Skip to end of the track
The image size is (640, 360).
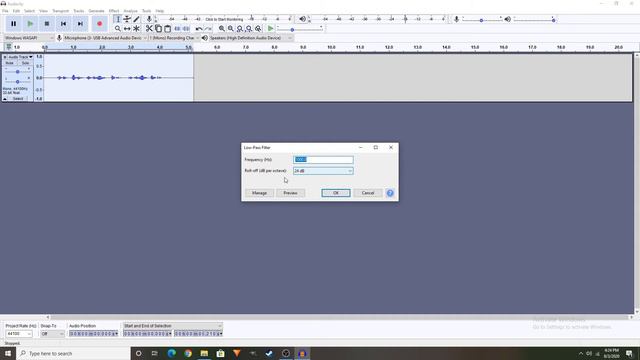coord(80,24)
